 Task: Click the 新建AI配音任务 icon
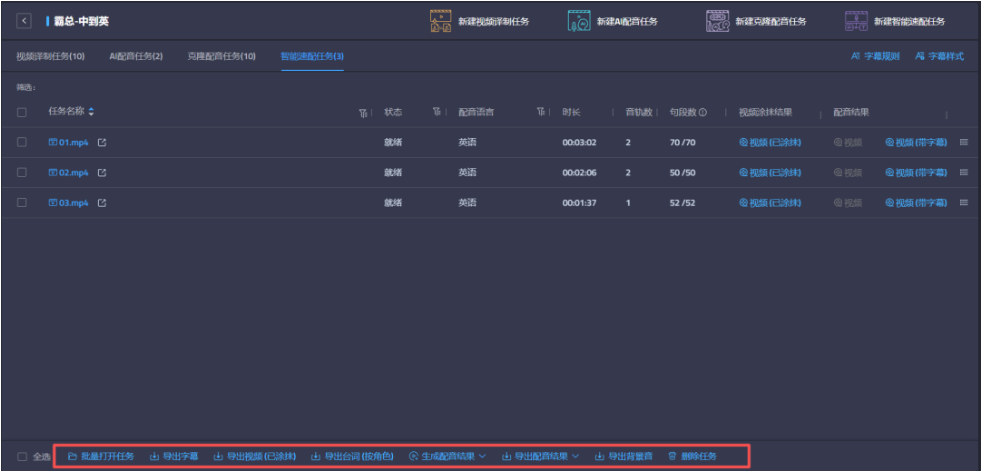[579, 21]
